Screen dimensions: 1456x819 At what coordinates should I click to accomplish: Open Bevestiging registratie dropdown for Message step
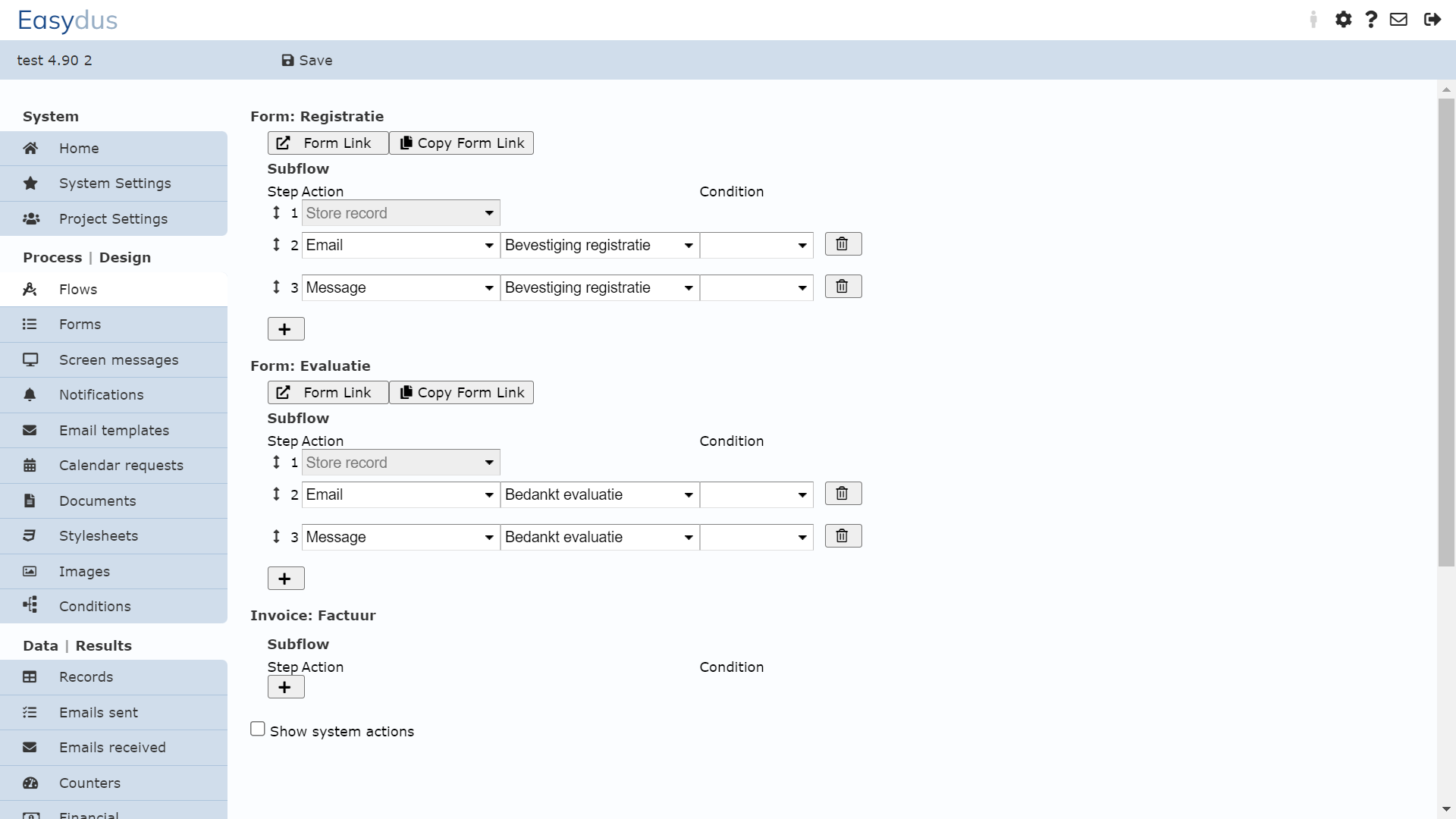600,287
